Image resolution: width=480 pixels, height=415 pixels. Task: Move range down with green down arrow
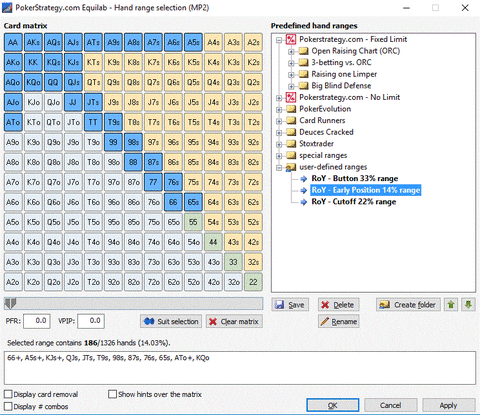(x=468, y=305)
